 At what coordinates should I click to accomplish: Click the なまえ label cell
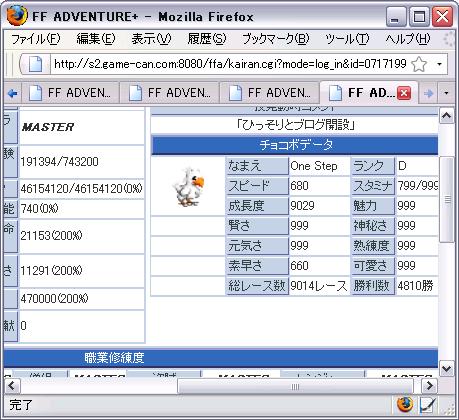[x=257, y=166]
